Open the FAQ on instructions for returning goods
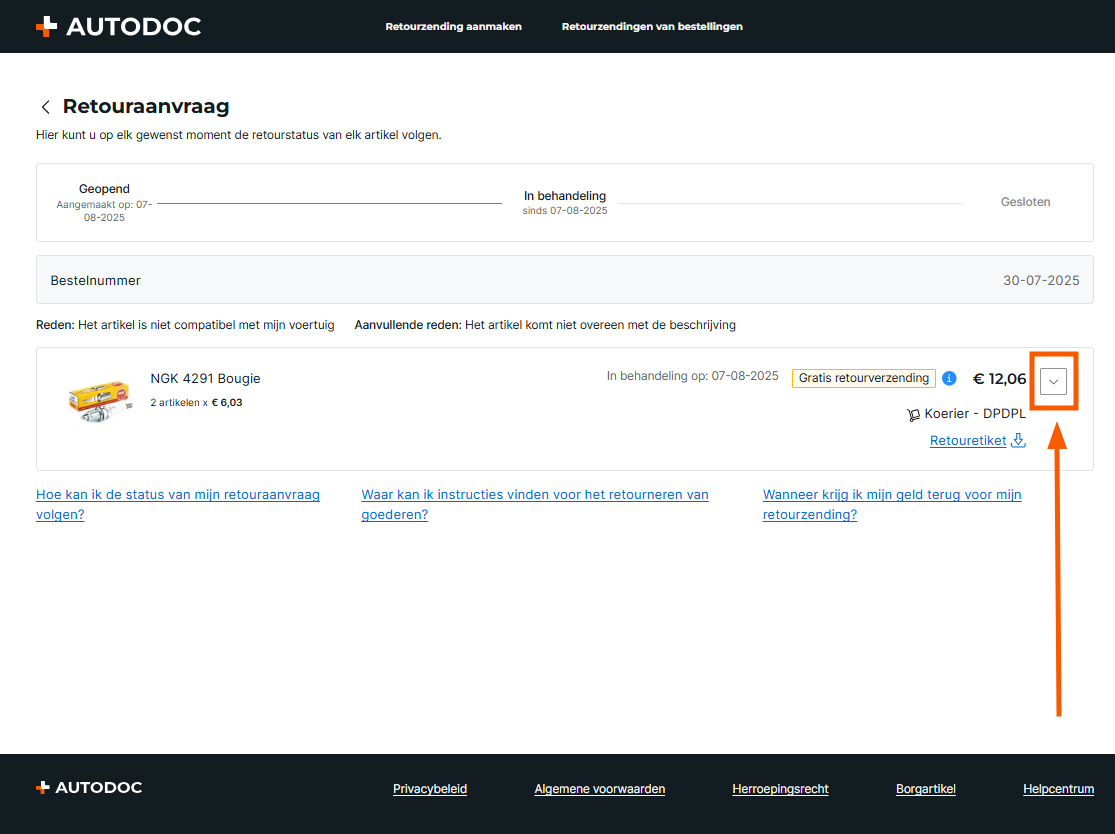The height and width of the screenshot is (834, 1115). pos(534,504)
